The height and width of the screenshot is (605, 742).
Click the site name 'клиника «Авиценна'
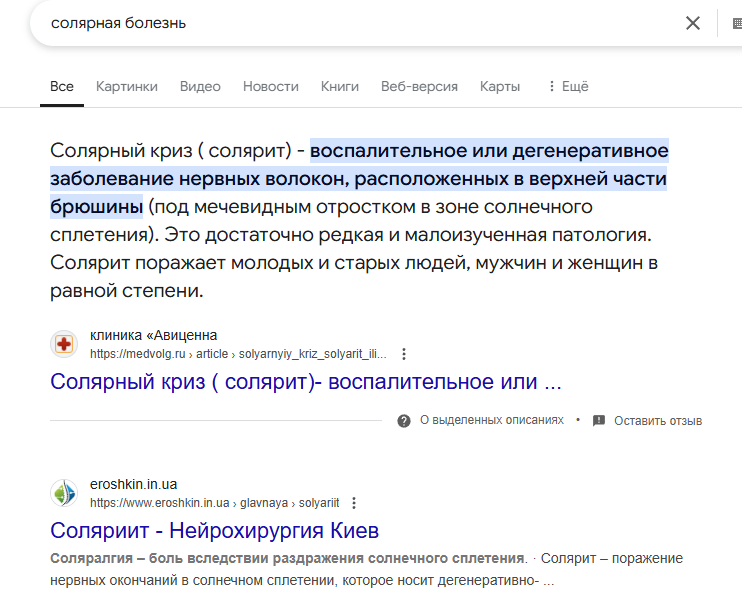[153, 335]
